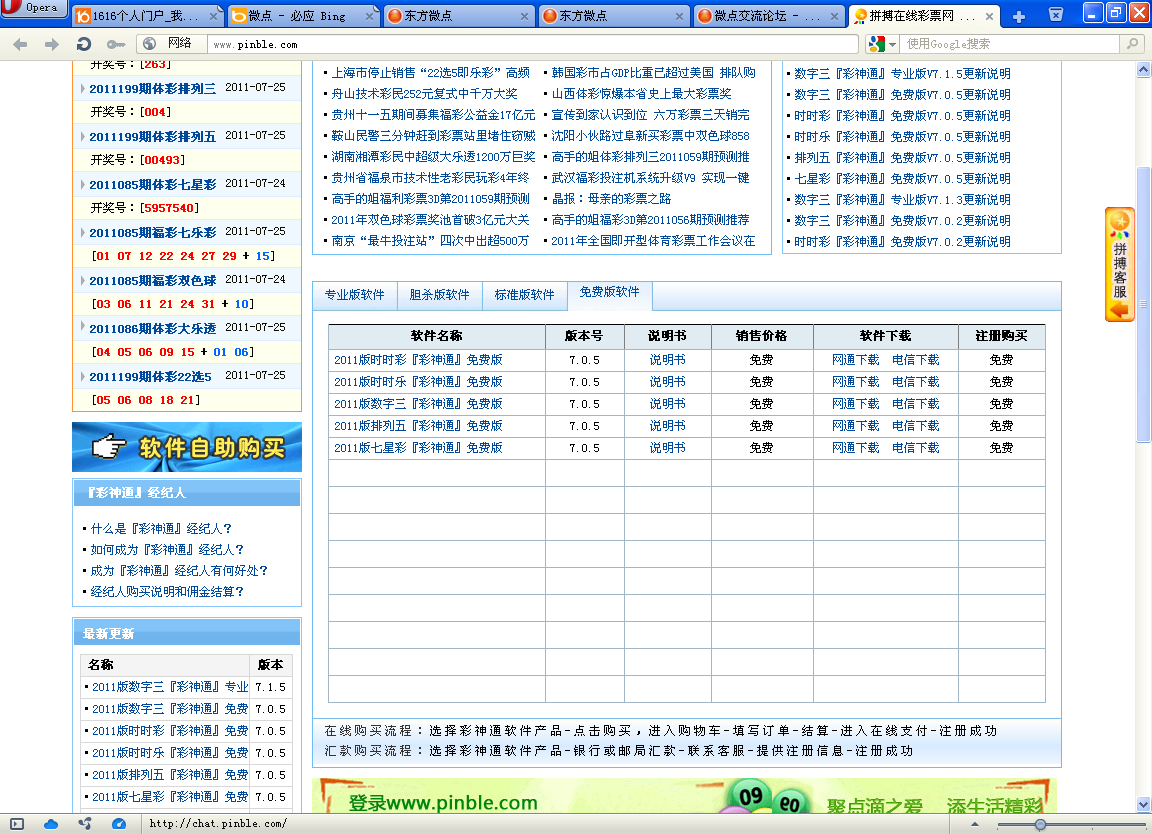The width and height of the screenshot is (1152, 834).
Task: Open the password wand key icon
Action: click(x=115, y=44)
